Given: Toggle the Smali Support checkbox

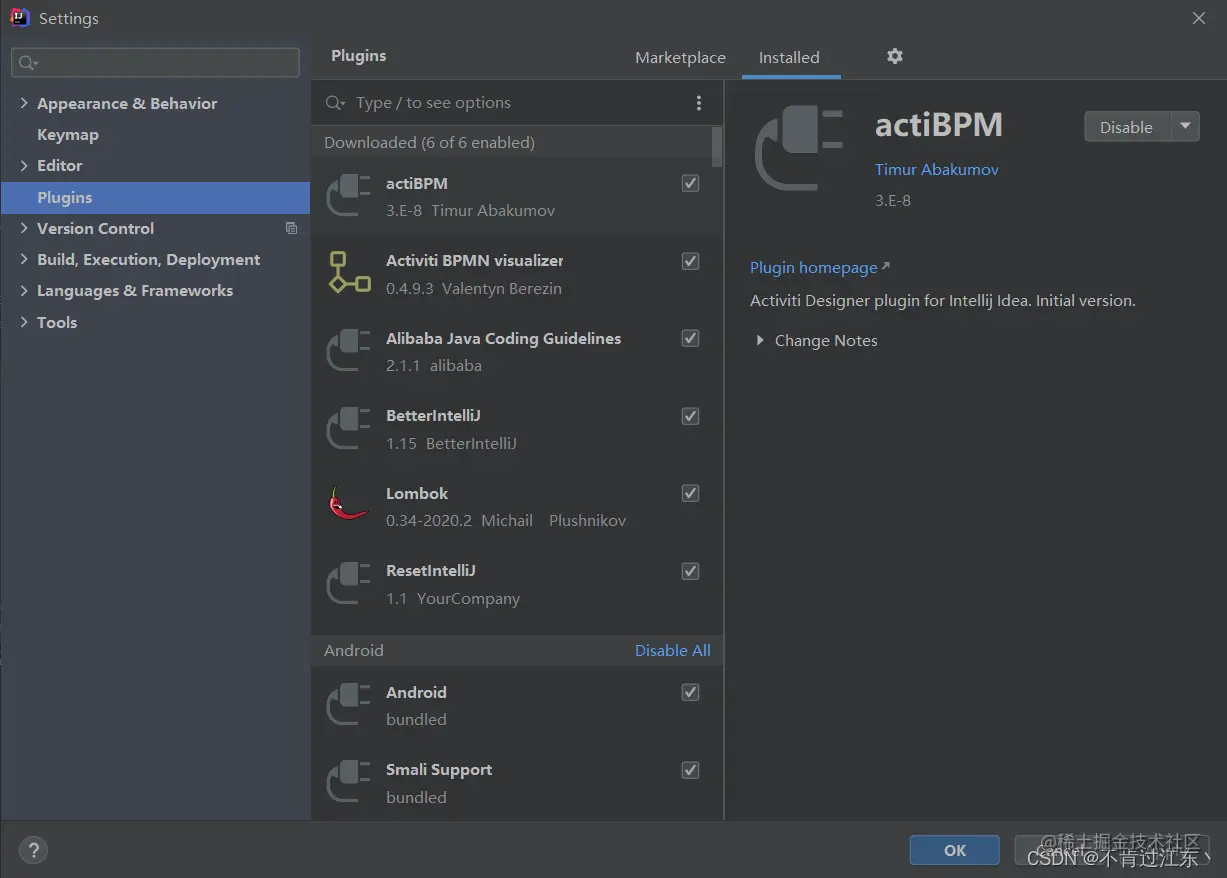Looking at the screenshot, I should [690, 770].
